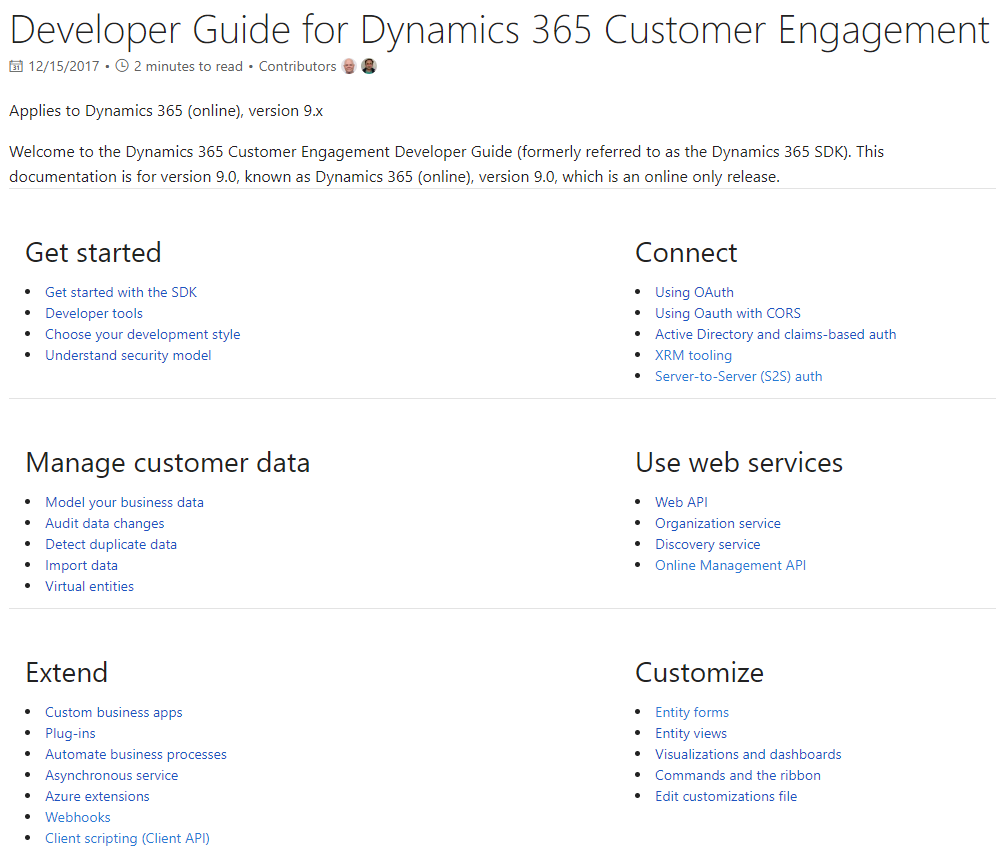This screenshot has height=860, width=996.
Task: Open Using Oauth with CORS link
Action: tap(728, 313)
